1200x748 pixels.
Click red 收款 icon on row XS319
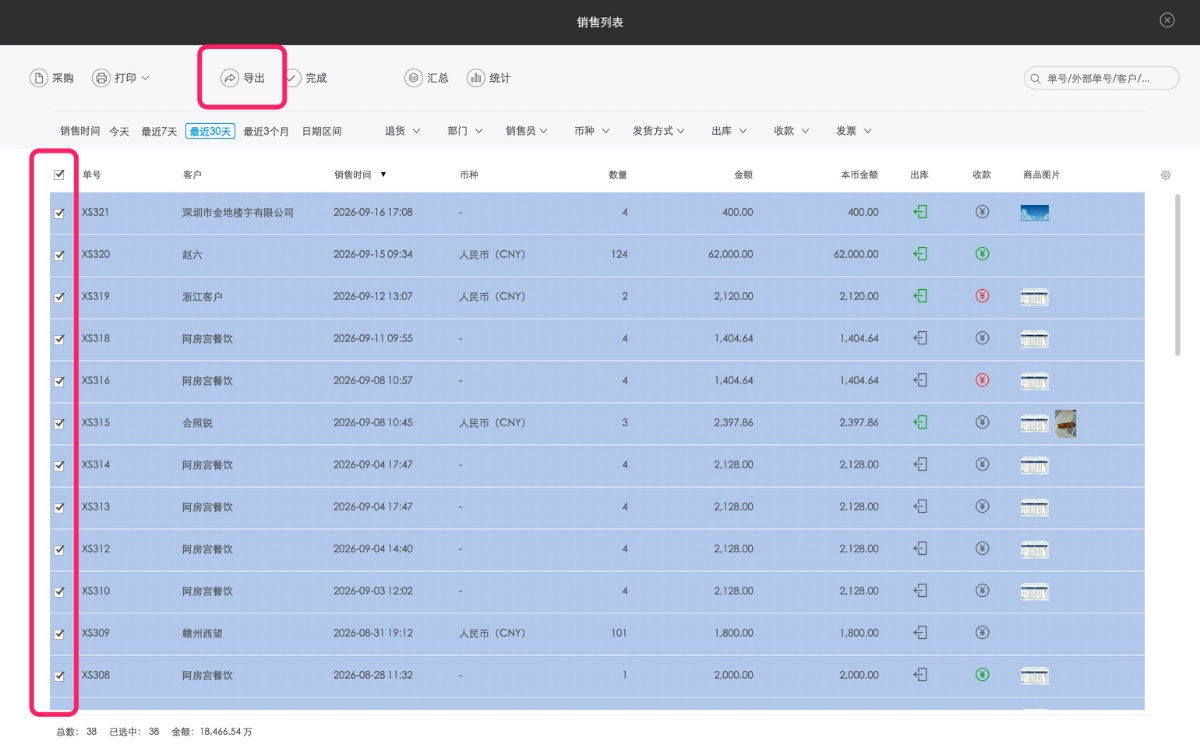pyautogui.click(x=982, y=296)
